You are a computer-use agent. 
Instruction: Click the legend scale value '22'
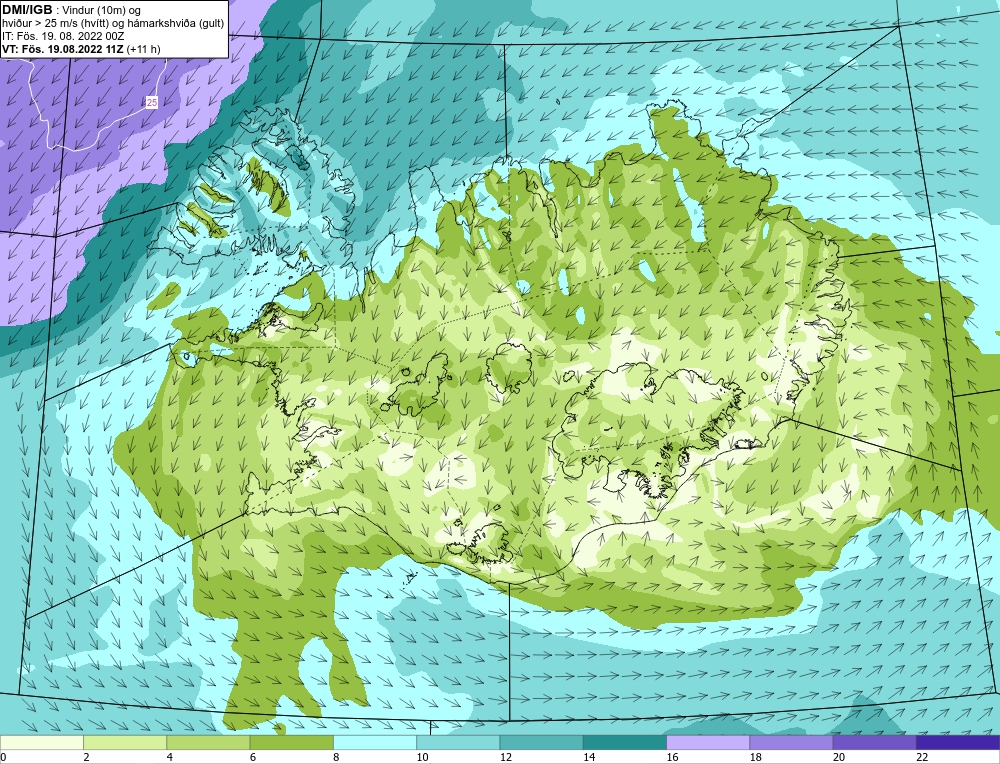coord(922,757)
